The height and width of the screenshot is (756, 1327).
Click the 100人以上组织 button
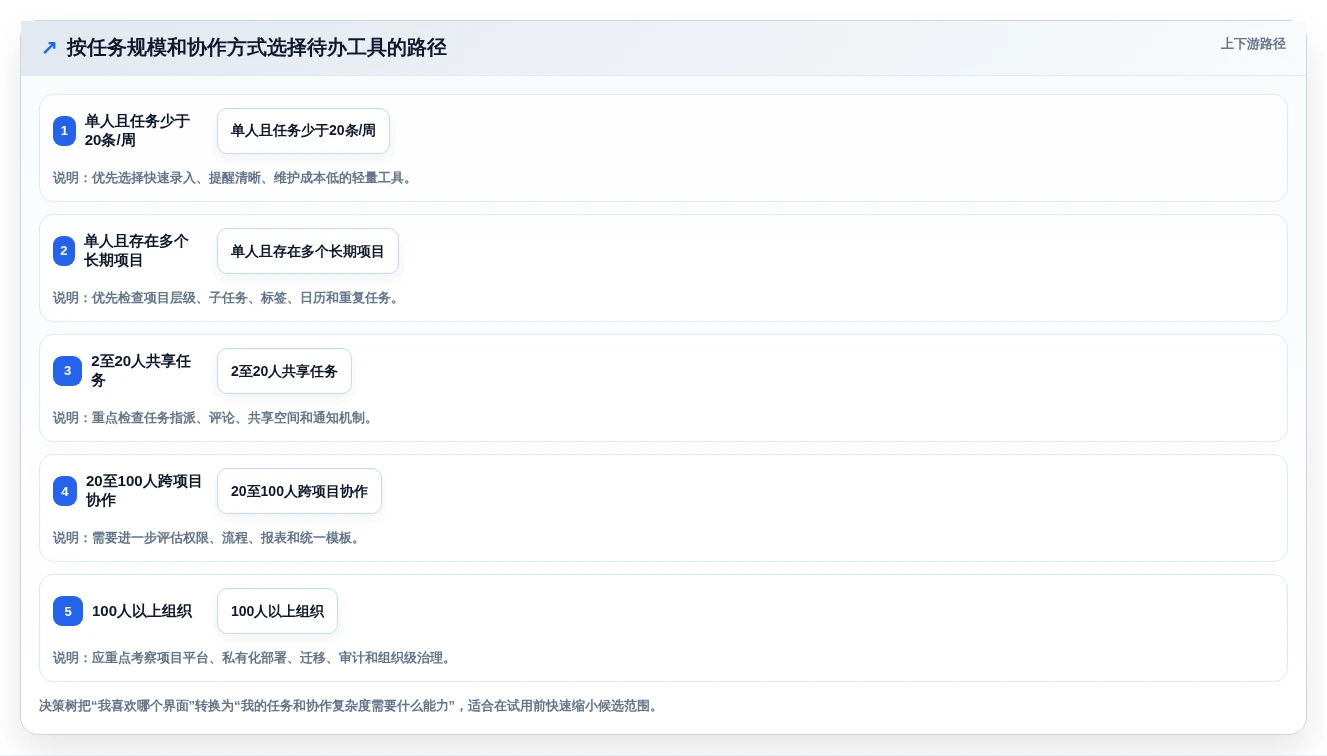coord(277,611)
